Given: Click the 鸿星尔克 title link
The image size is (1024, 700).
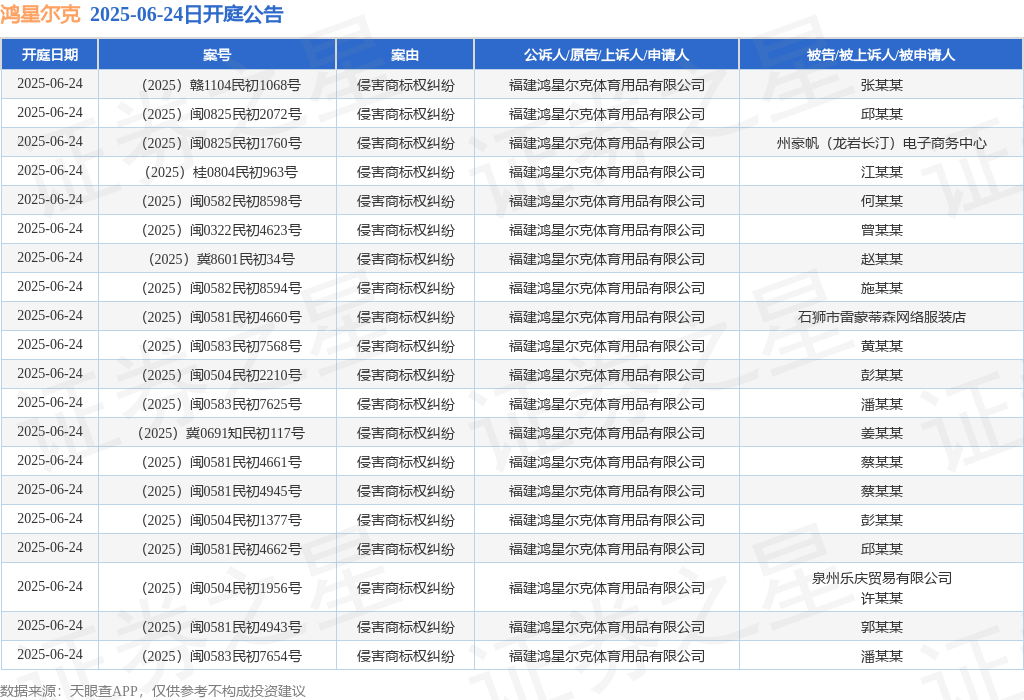Looking at the screenshot, I should click(40, 14).
